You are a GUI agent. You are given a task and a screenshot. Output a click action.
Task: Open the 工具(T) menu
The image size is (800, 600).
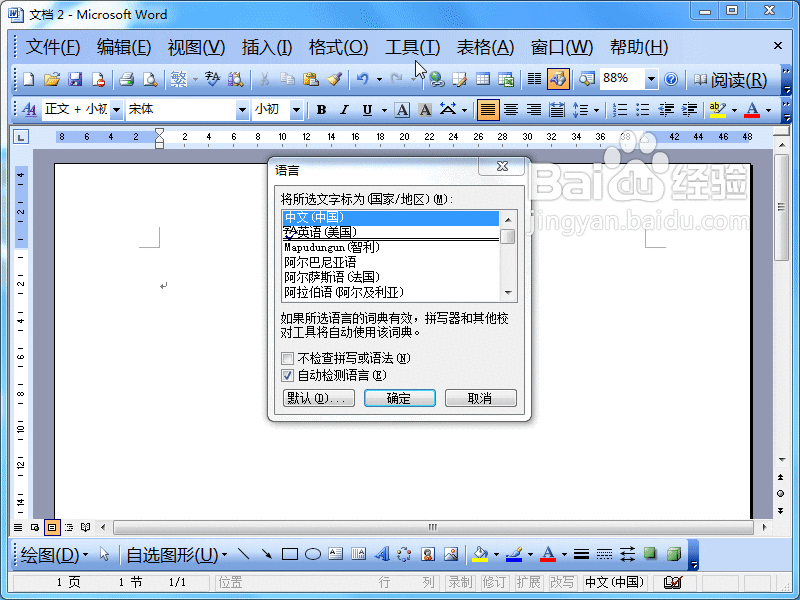pos(412,47)
